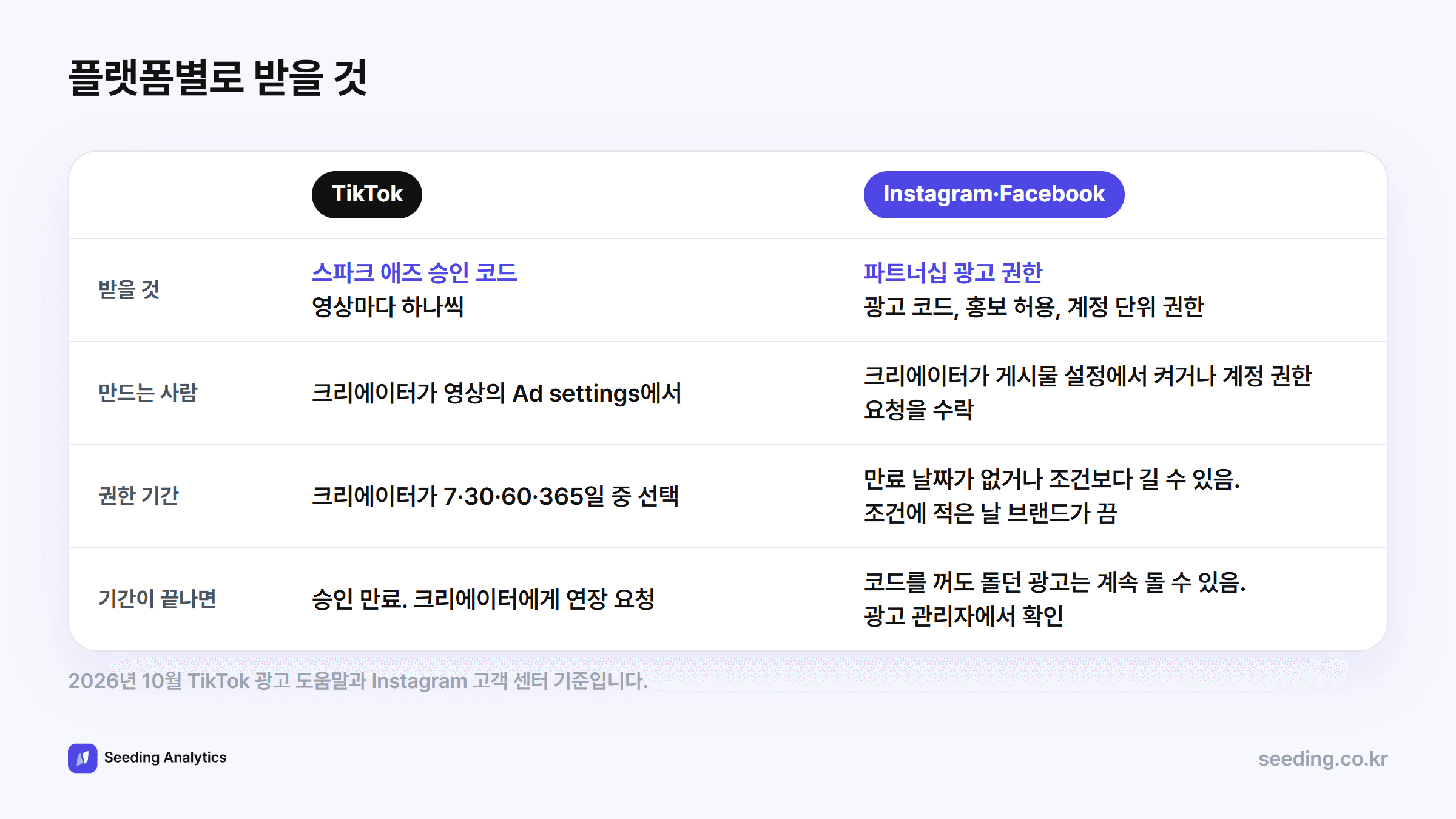Click the Seeding Analytics logo icon
The height and width of the screenshot is (819, 1456).
pyautogui.click(x=83, y=758)
